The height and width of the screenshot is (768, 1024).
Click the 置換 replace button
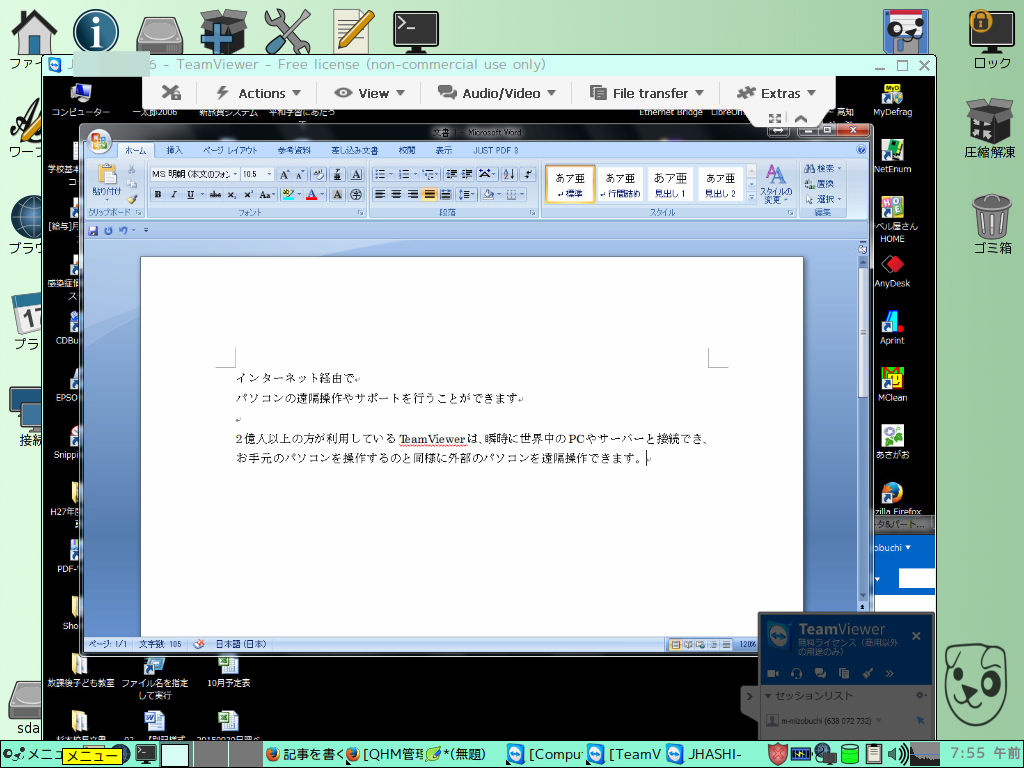pos(820,184)
